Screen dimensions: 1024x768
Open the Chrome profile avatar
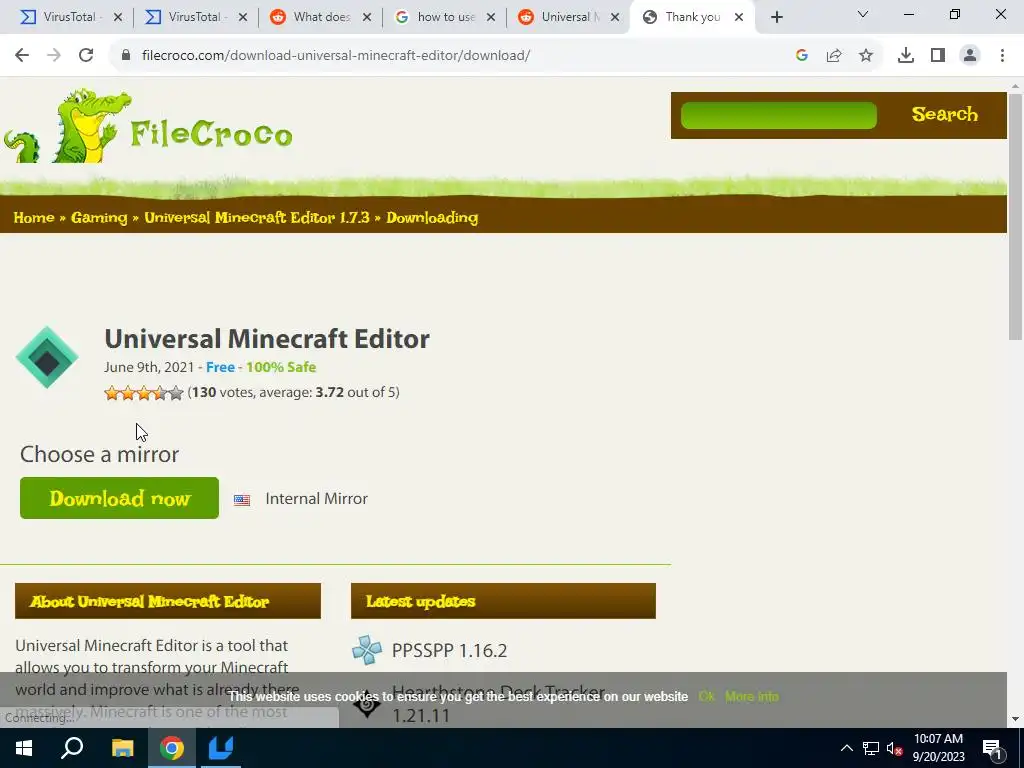970,56
